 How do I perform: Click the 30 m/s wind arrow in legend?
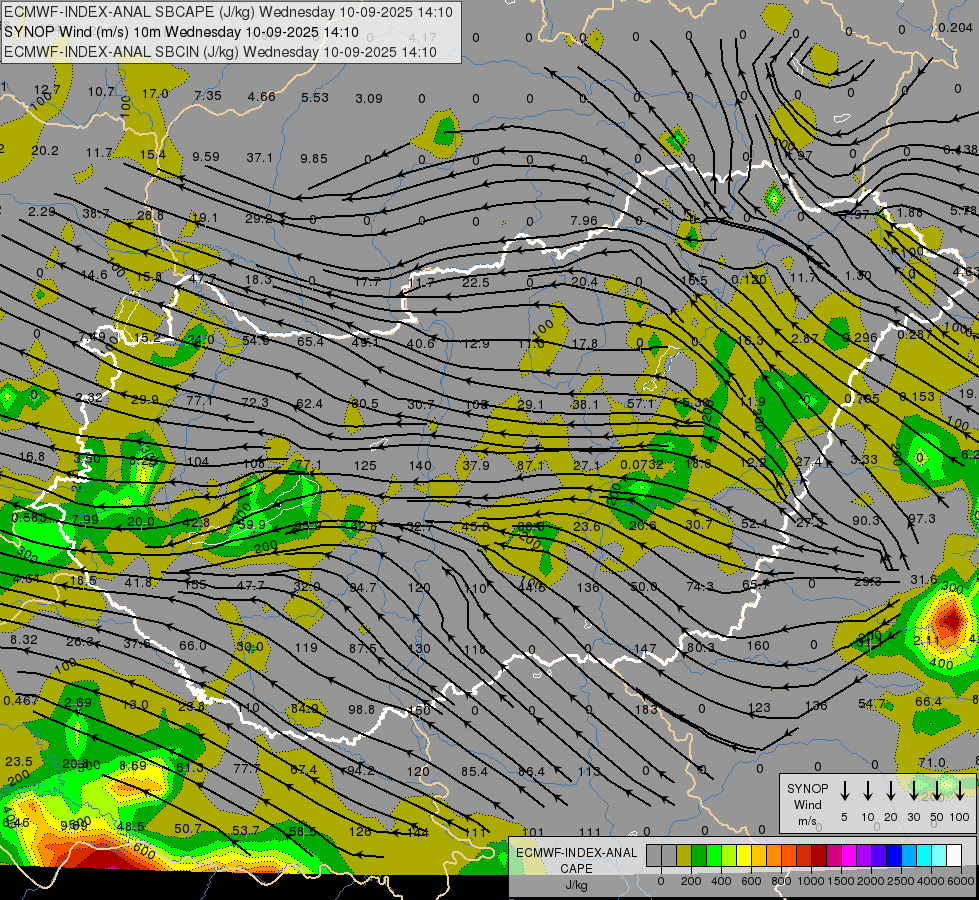click(914, 790)
